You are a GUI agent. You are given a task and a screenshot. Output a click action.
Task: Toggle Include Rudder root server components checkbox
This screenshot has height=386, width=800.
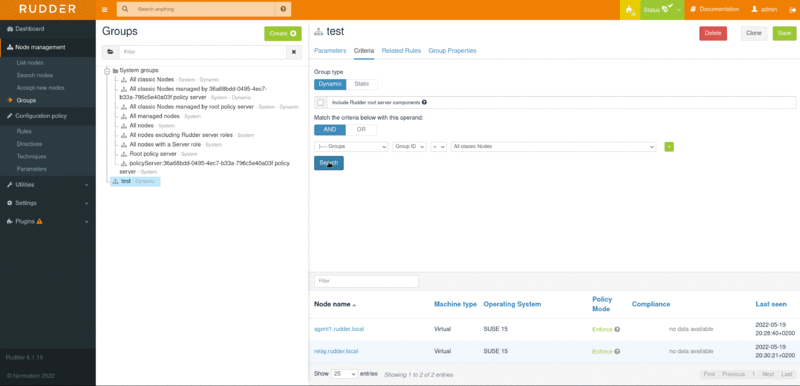pos(320,102)
